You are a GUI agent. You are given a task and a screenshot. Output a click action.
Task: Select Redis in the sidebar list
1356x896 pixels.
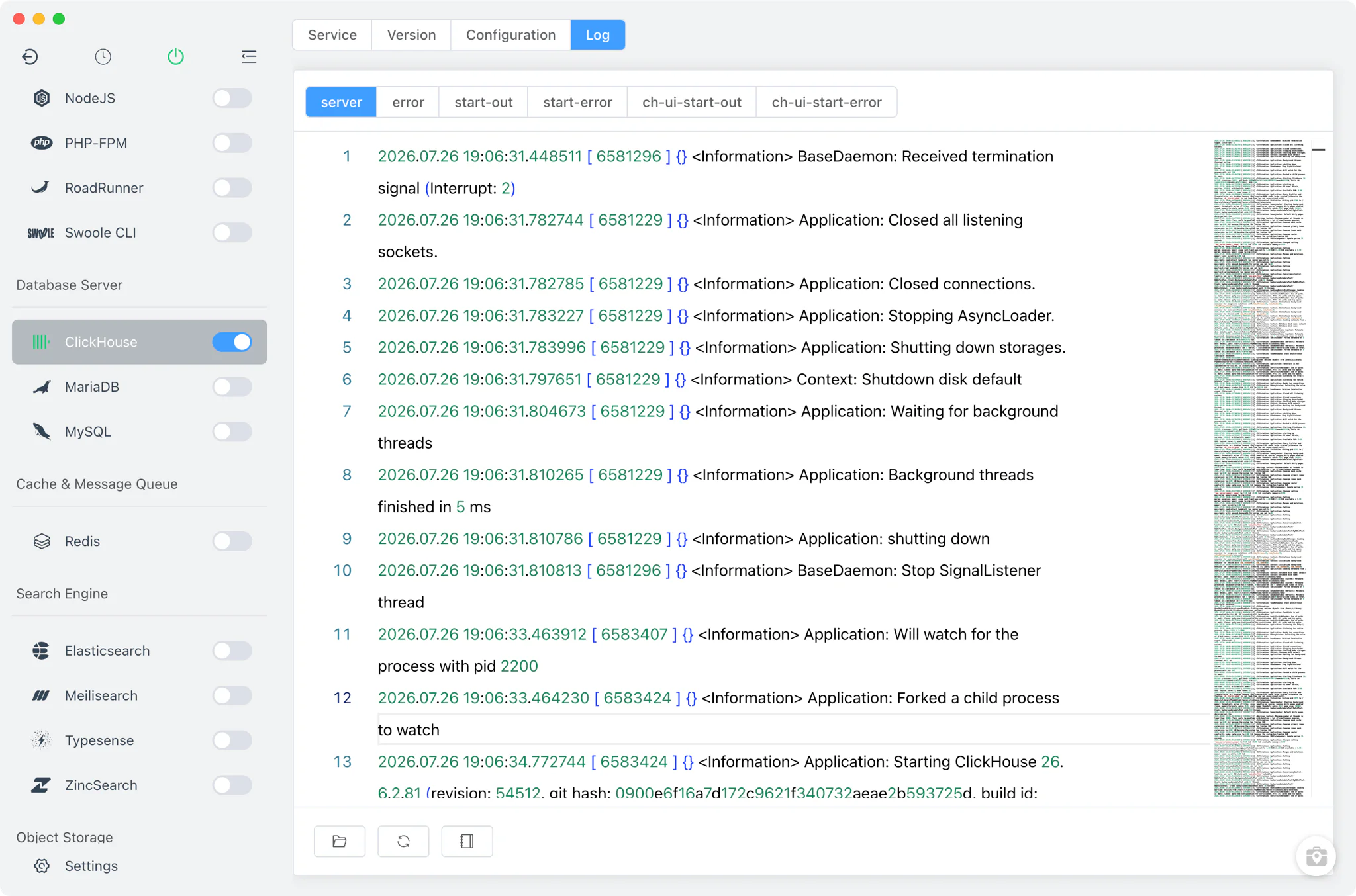click(139, 541)
